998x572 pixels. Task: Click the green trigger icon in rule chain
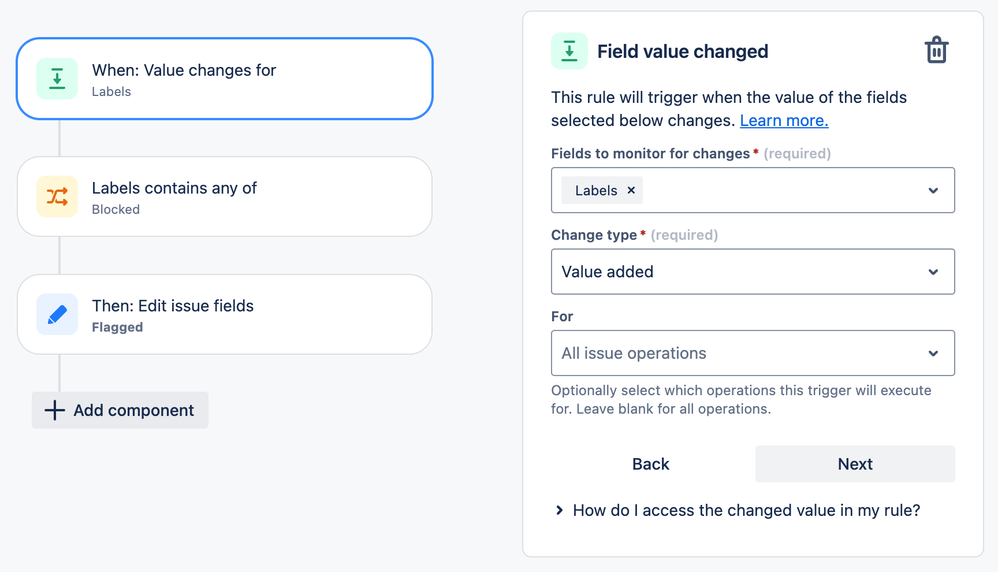57,79
